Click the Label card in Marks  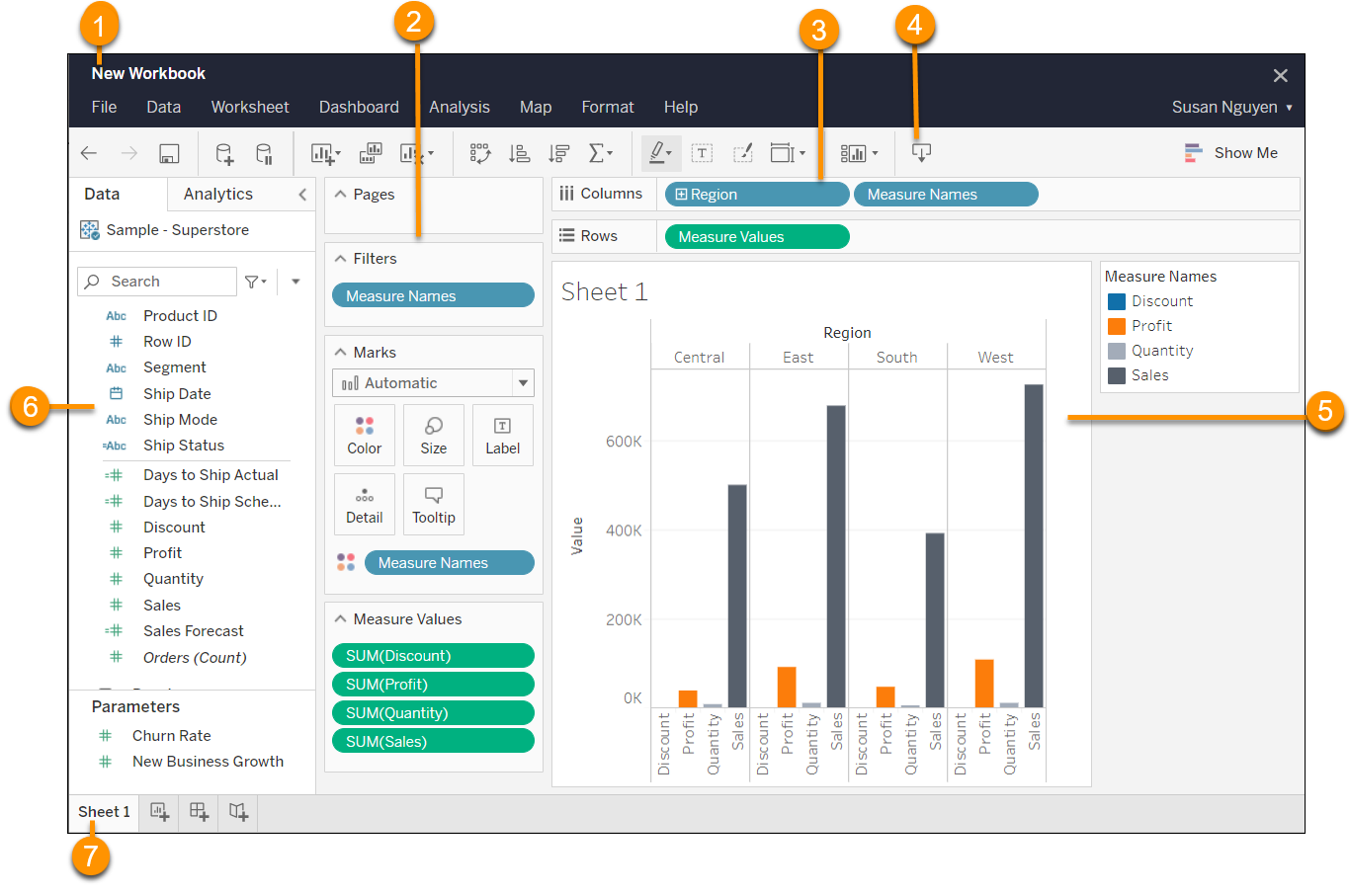[502, 436]
